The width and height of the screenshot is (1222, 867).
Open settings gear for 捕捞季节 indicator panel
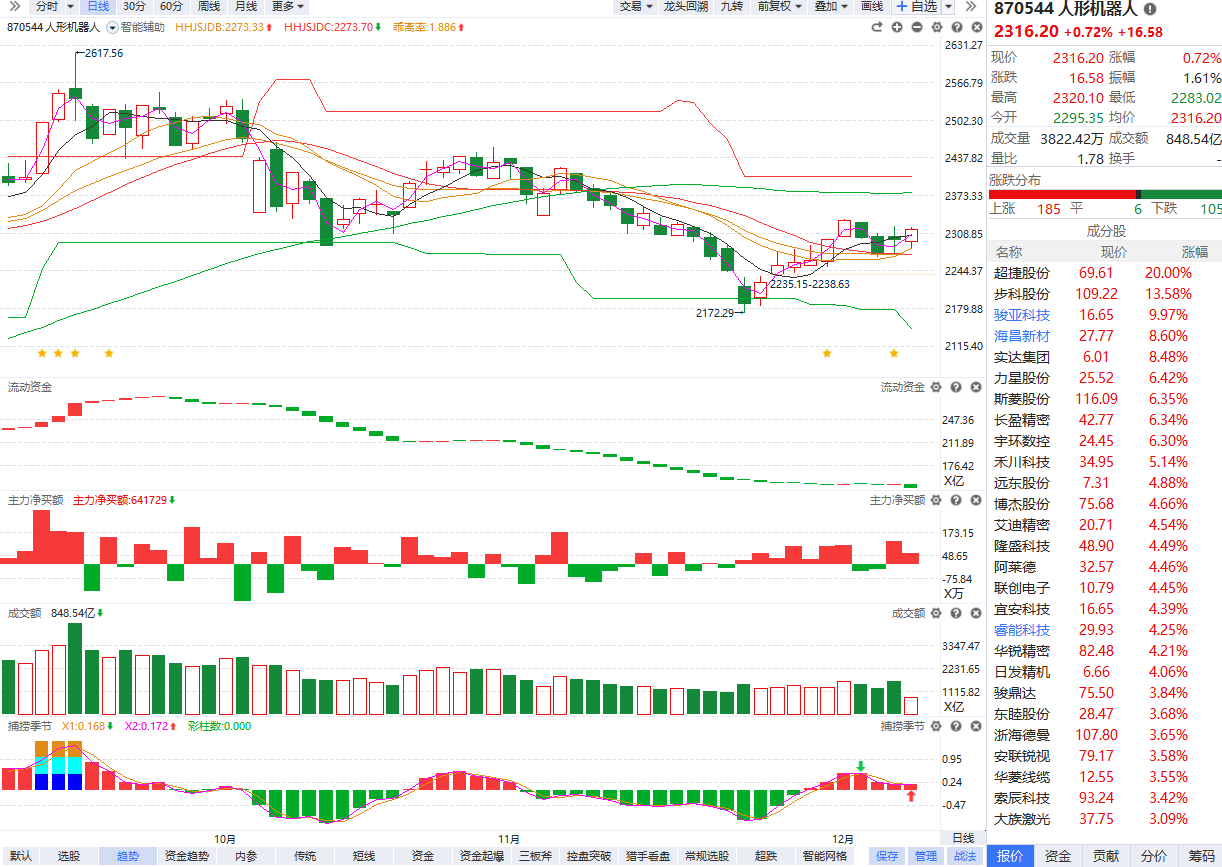click(936, 725)
